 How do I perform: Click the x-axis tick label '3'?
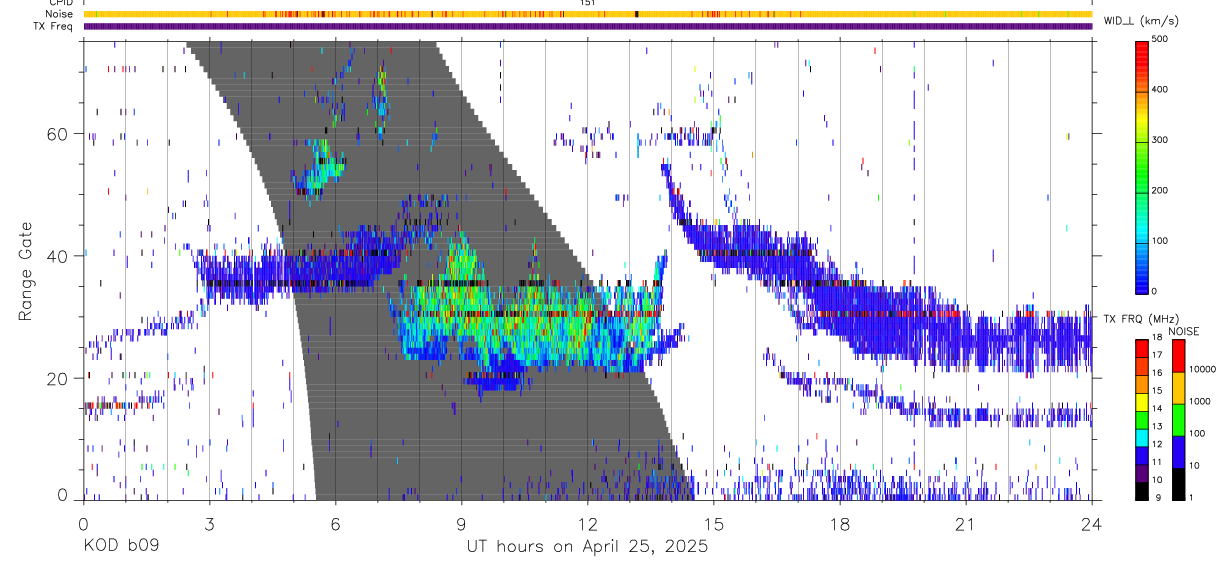tap(209, 523)
